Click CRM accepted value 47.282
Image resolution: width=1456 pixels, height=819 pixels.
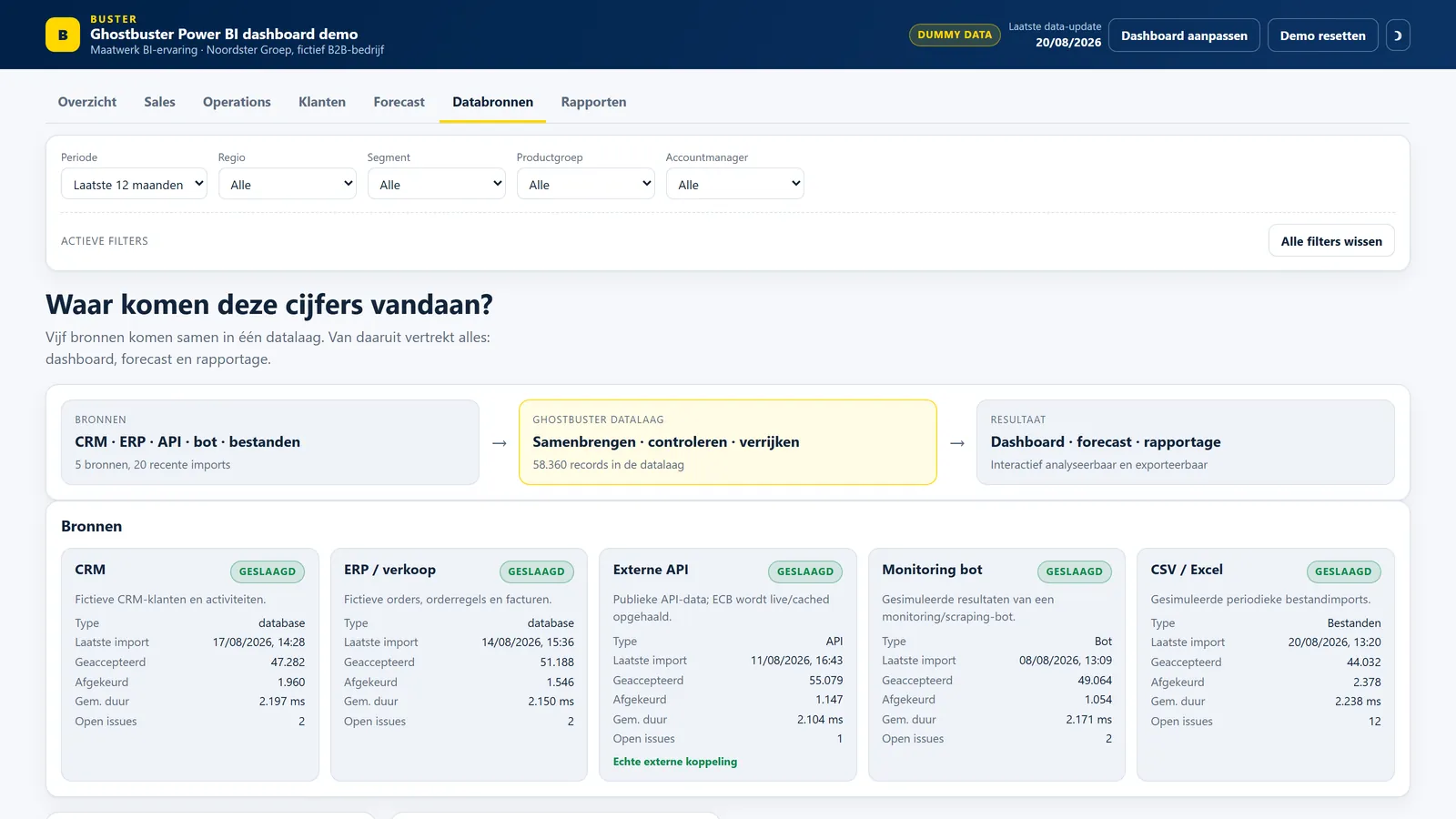click(x=288, y=662)
